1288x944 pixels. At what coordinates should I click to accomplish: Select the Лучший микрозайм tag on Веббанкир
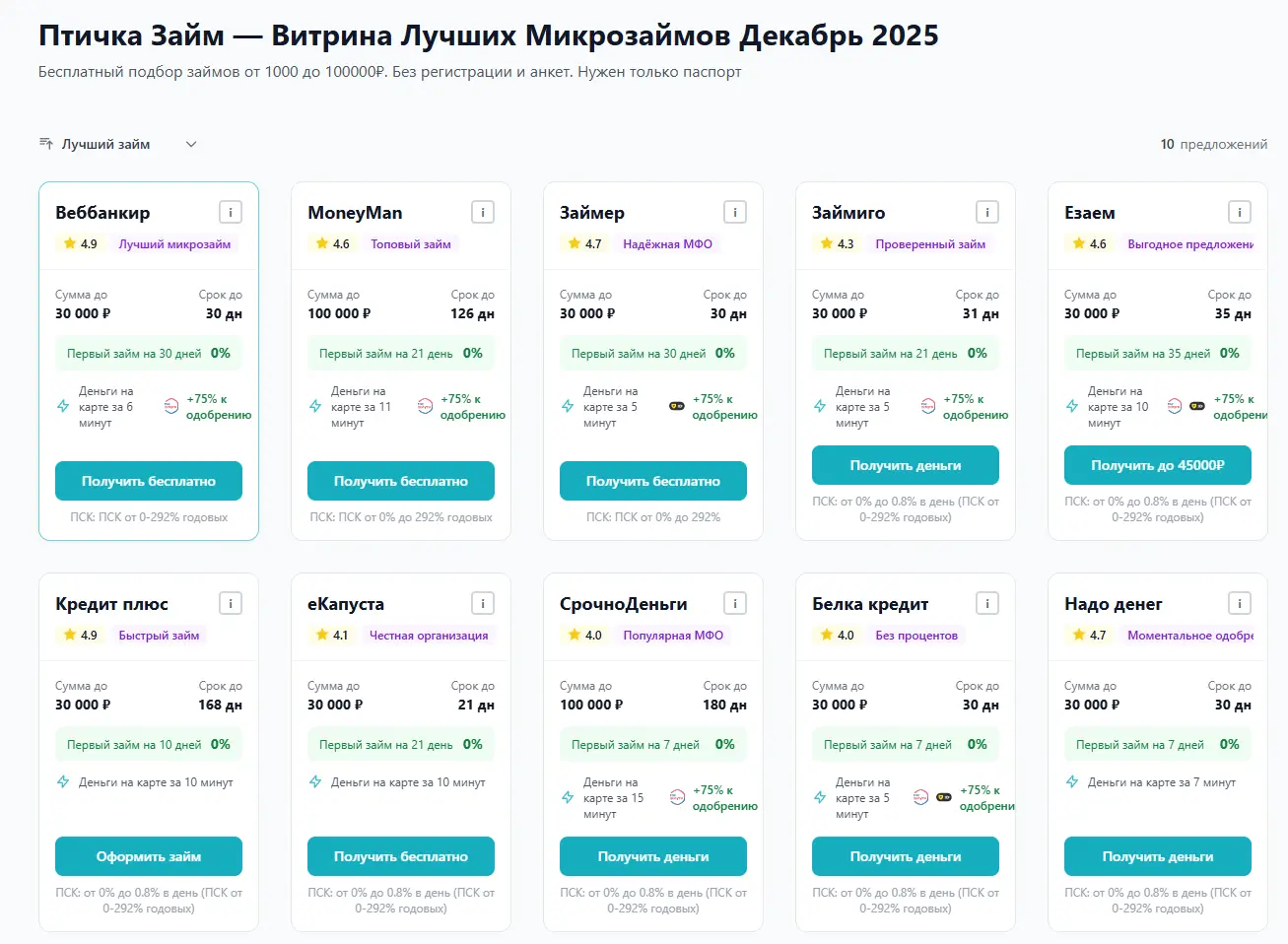click(174, 244)
